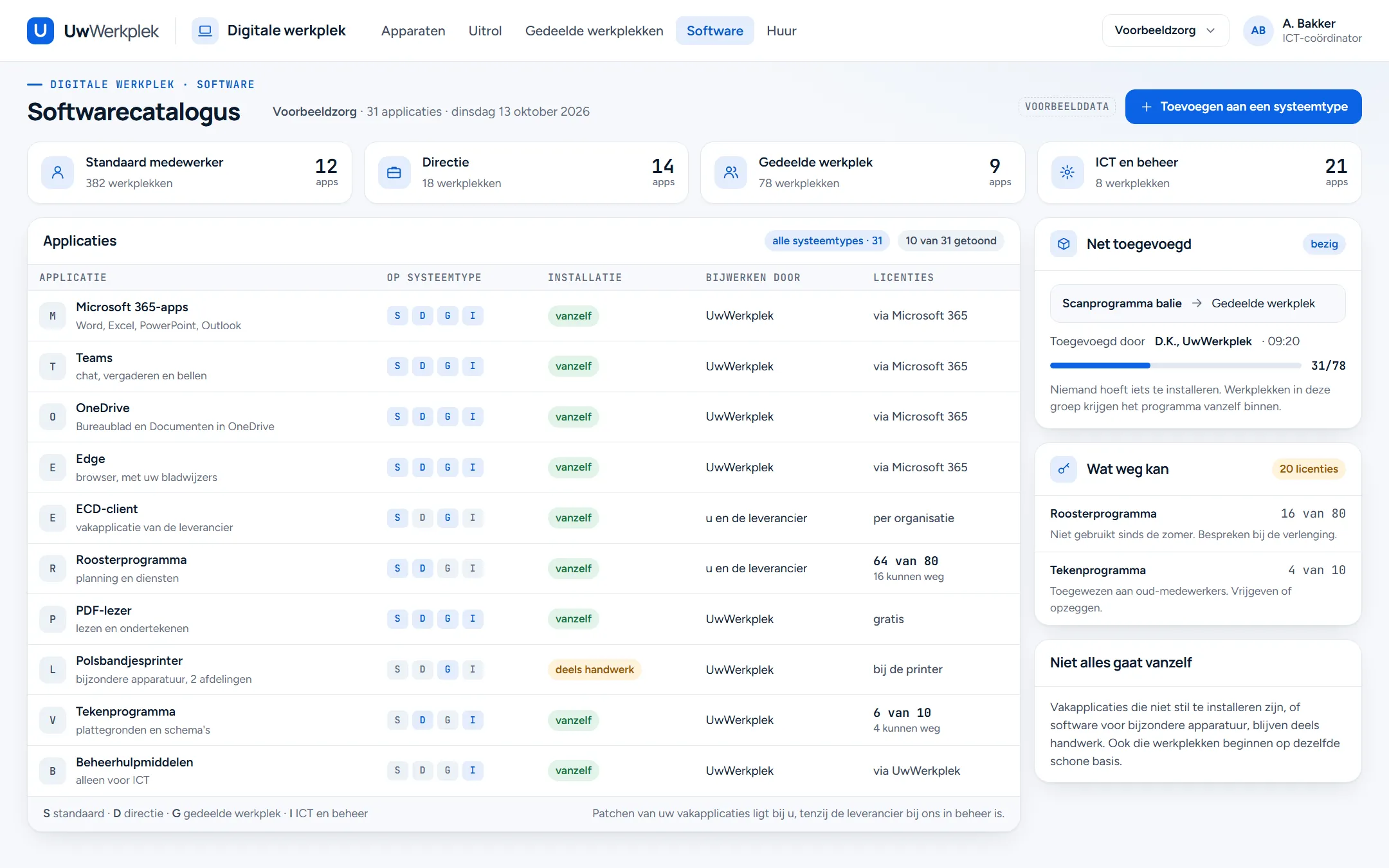Toggle the G badge on Polsbandjesprinter row

coord(448,669)
